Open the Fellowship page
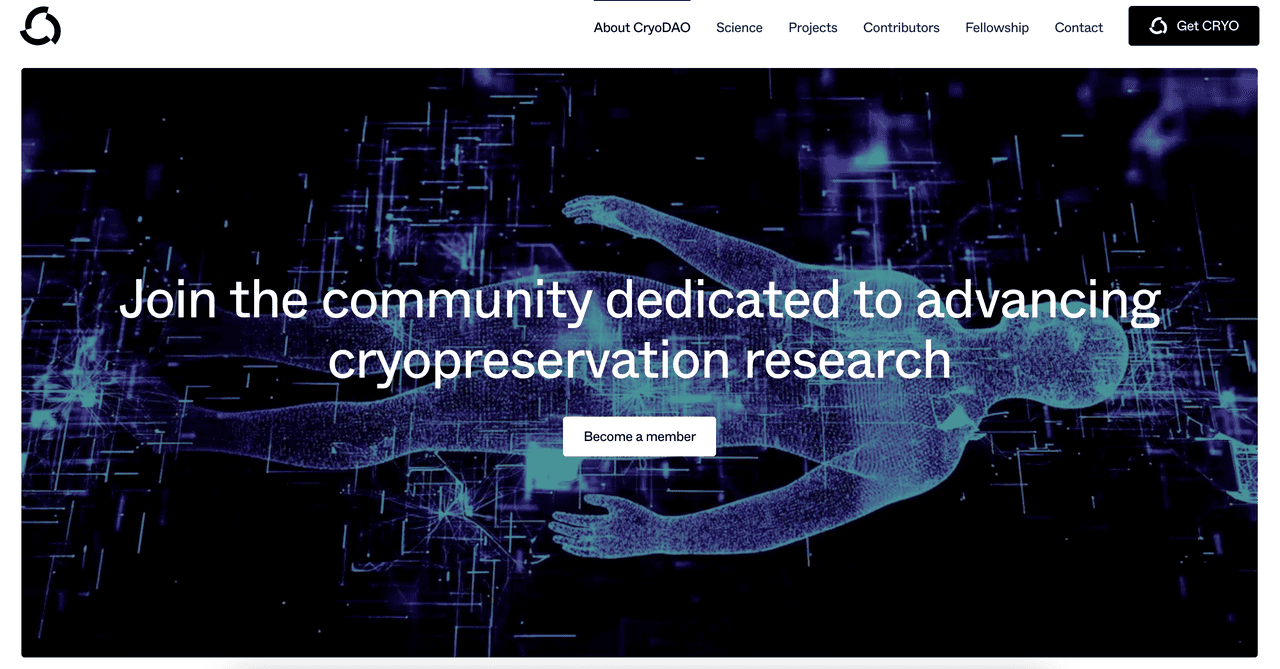The height and width of the screenshot is (669, 1280). pyautogui.click(x=996, y=27)
